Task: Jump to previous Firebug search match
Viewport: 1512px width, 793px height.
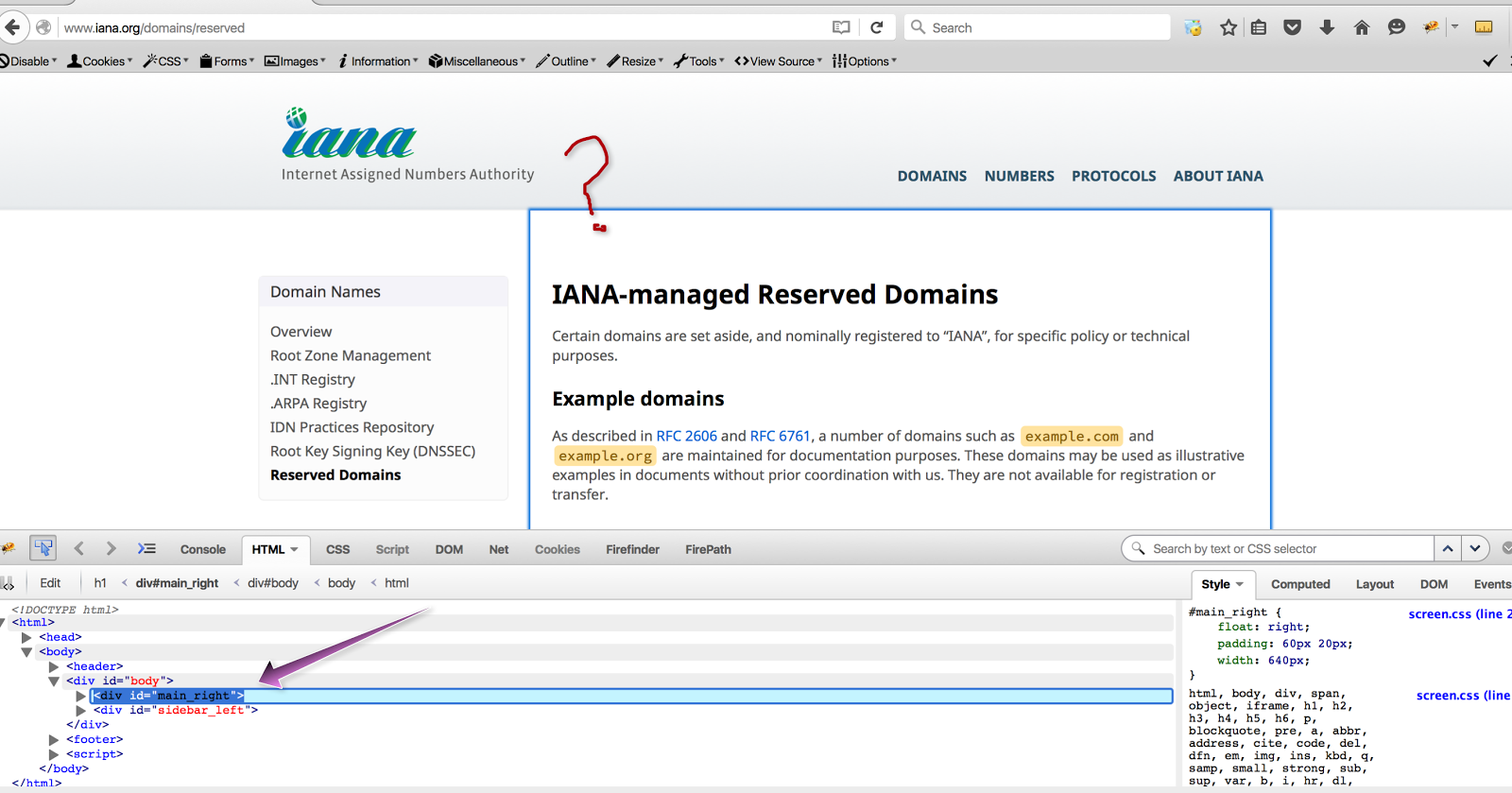Action: [x=1448, y=548]
